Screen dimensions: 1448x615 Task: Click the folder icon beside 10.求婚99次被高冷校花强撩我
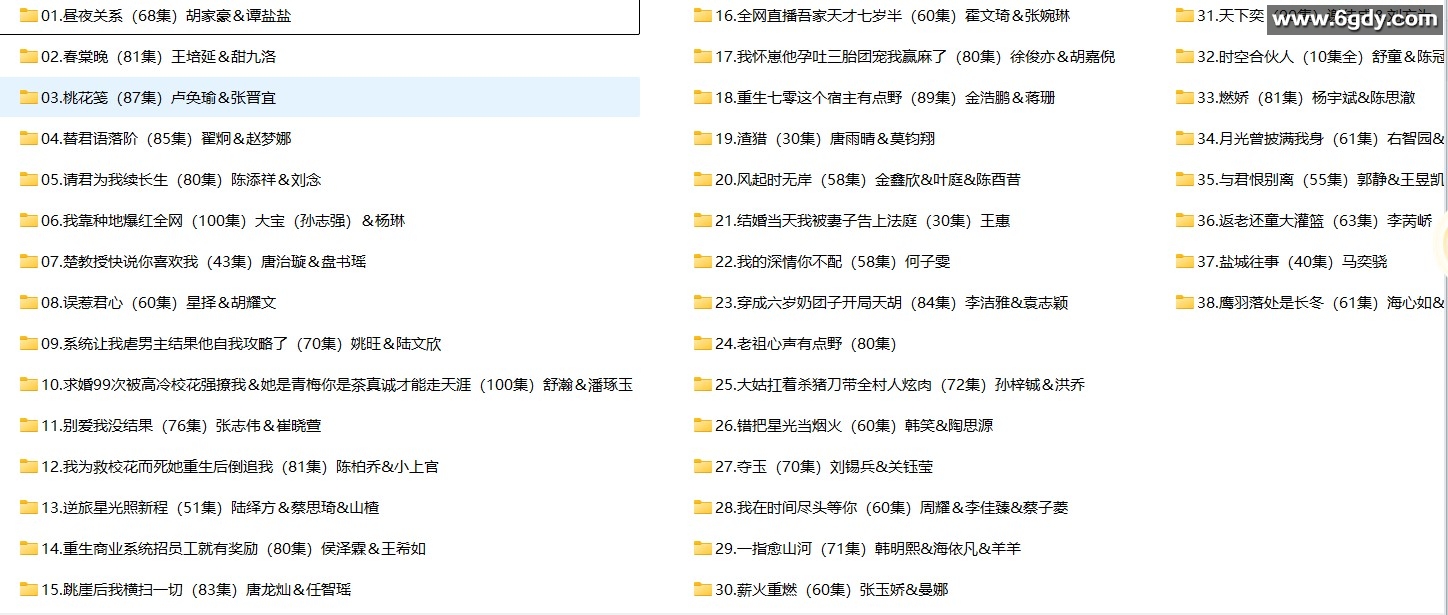(x=27, y=384)
